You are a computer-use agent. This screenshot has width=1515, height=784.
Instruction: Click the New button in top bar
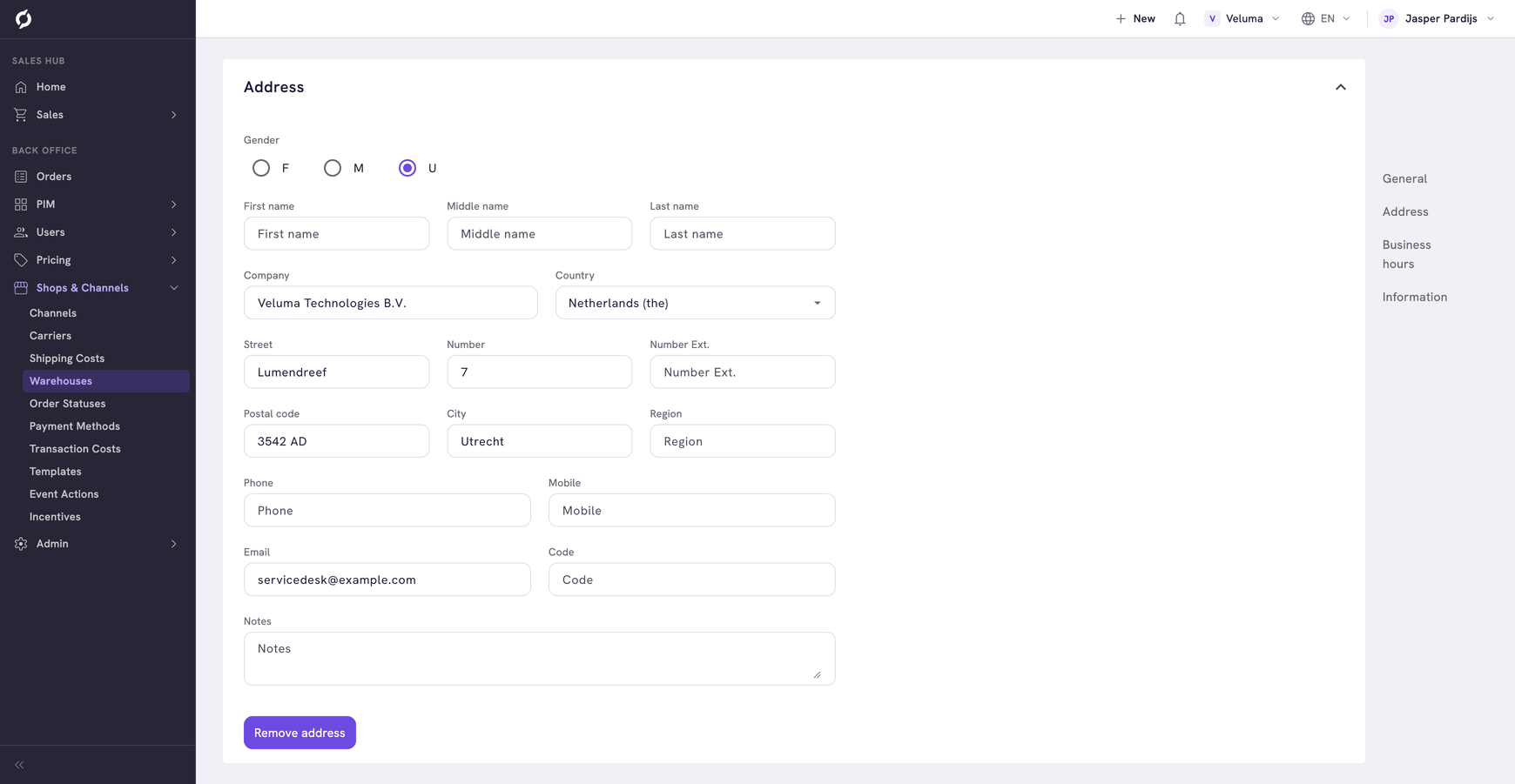point(1135,18)
